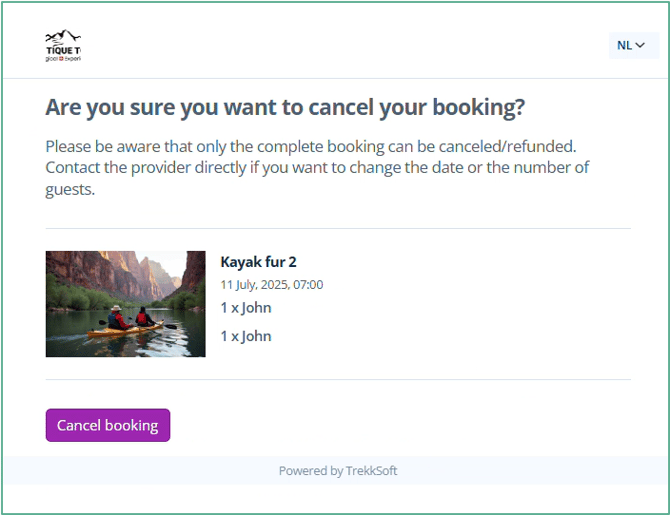The width and height of the screenshot is (670, 515).
Task: Open the NL language dropdown
Action: click(x=632, y=45)
